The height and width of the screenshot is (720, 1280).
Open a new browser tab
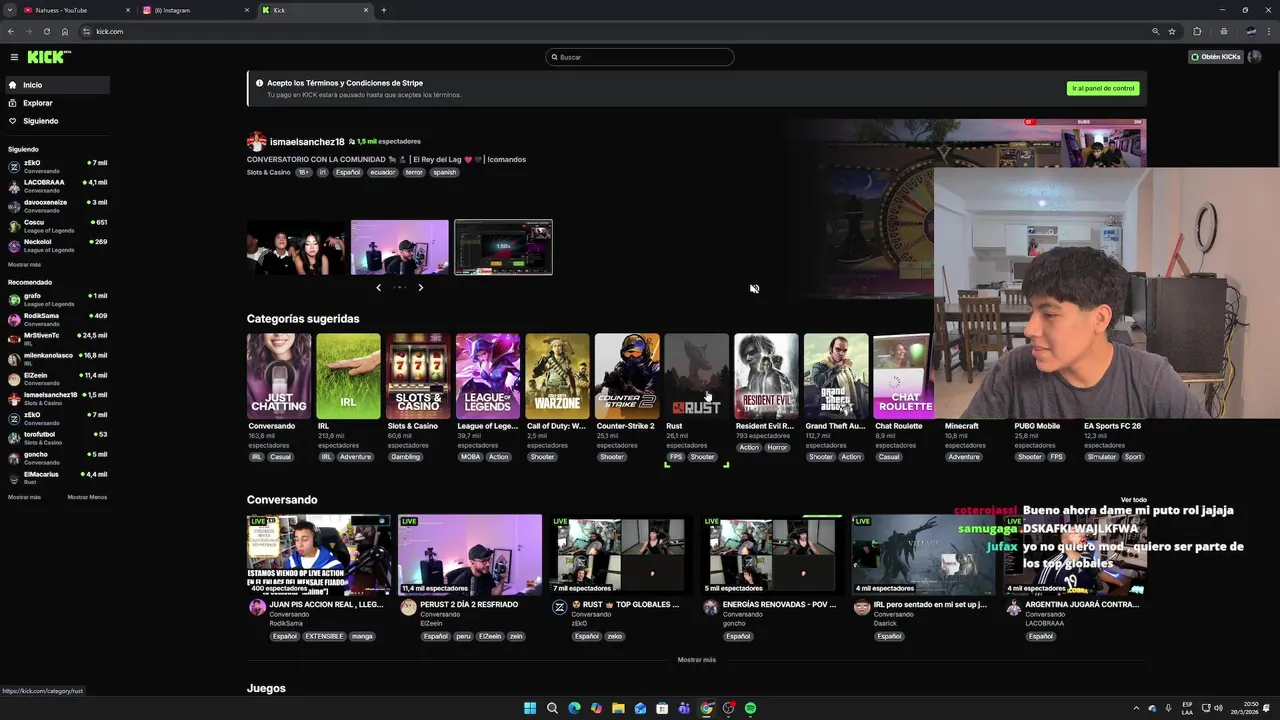[x=384, y=10]
